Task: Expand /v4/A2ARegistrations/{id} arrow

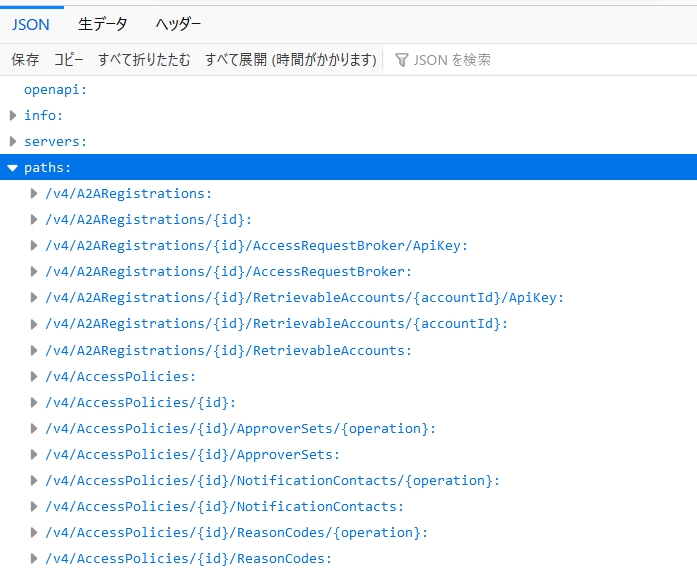Action: click(34, 220)
